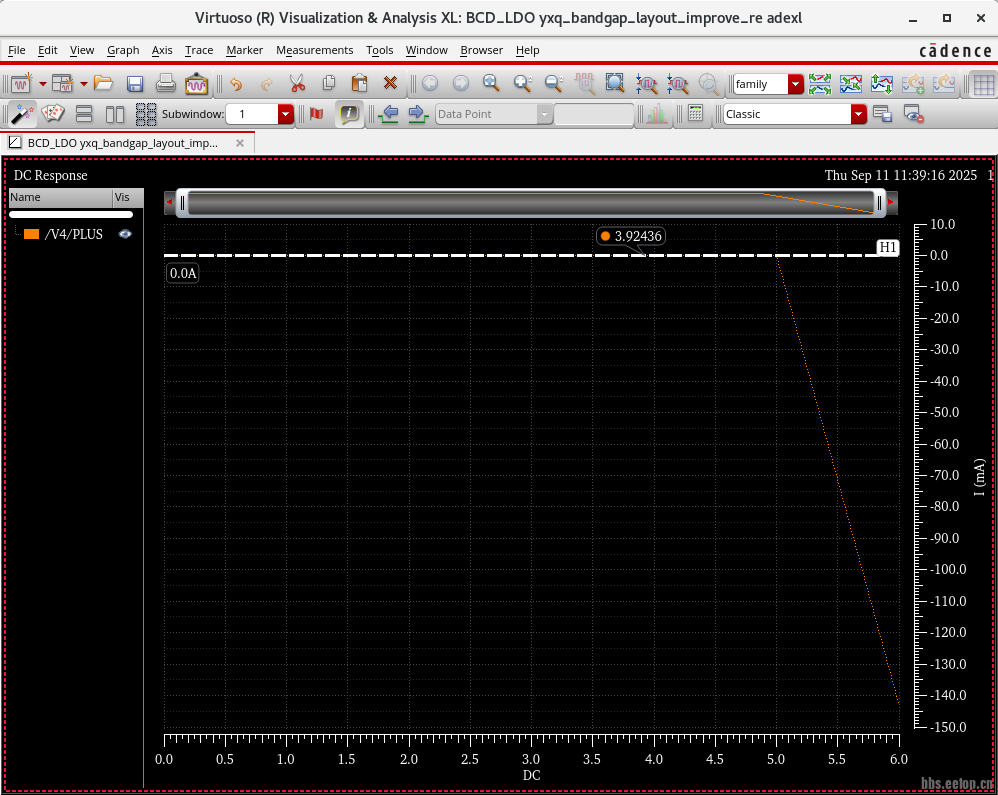Click the zoom out magnifier icon
This screenshot has height=795, width=998.
554,83
